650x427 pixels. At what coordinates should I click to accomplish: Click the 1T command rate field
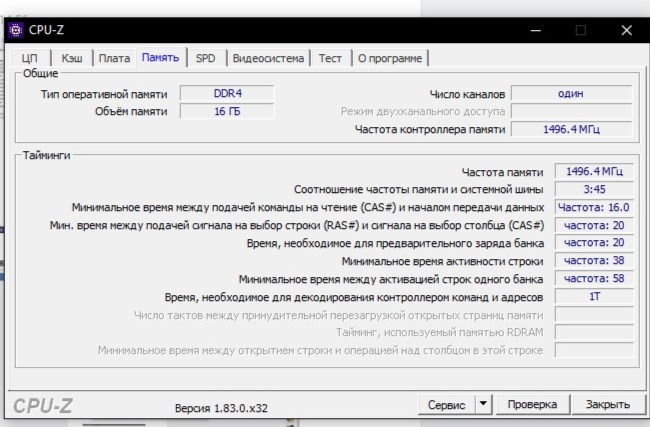(x=593, y=297)
